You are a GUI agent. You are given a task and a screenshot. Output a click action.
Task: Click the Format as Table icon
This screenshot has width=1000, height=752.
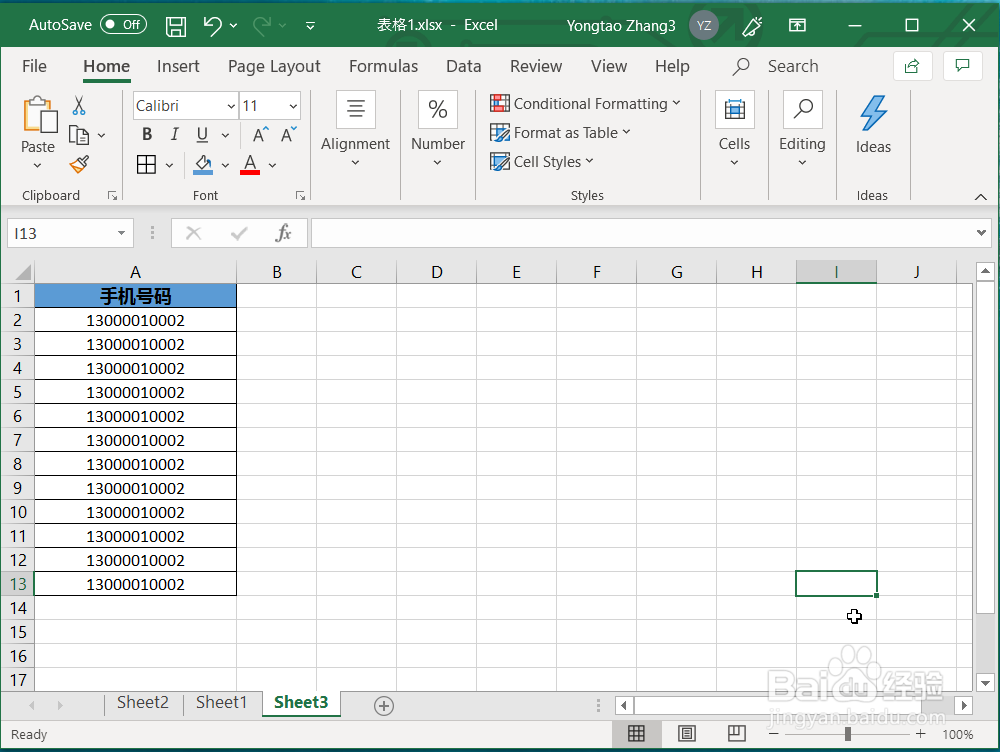(x=498, y=132)
